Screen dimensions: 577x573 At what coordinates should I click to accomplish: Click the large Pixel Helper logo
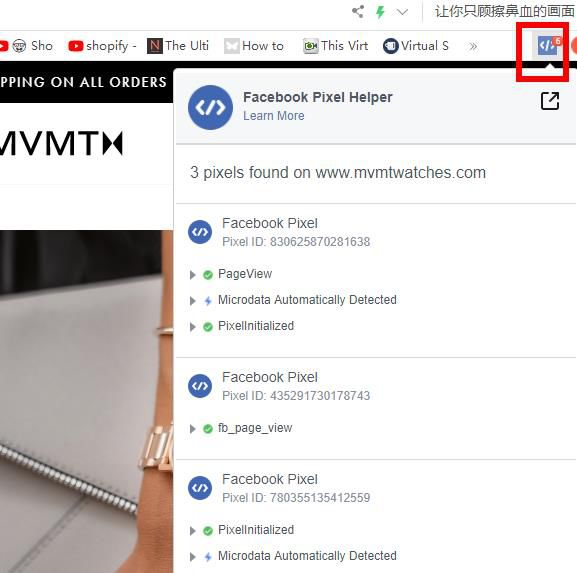click(210, 107)
